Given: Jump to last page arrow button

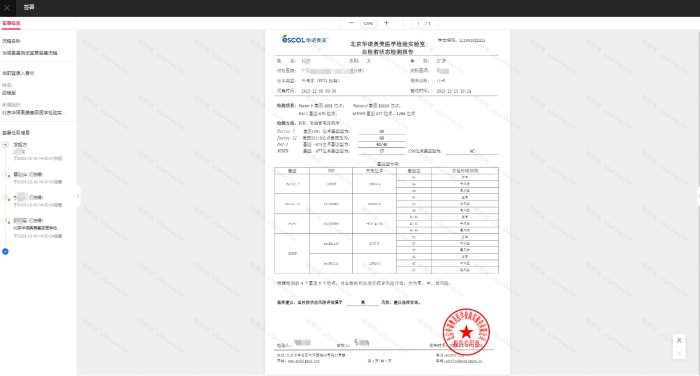Looking at the screenshot, I should pos(679,353).
